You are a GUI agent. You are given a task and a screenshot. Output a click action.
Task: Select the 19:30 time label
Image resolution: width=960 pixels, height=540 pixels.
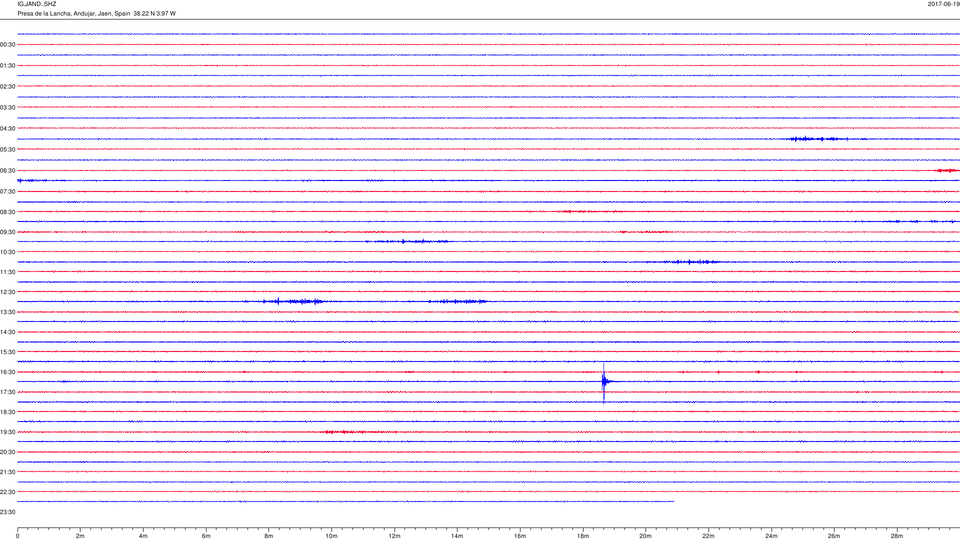[x=8, y=432]
